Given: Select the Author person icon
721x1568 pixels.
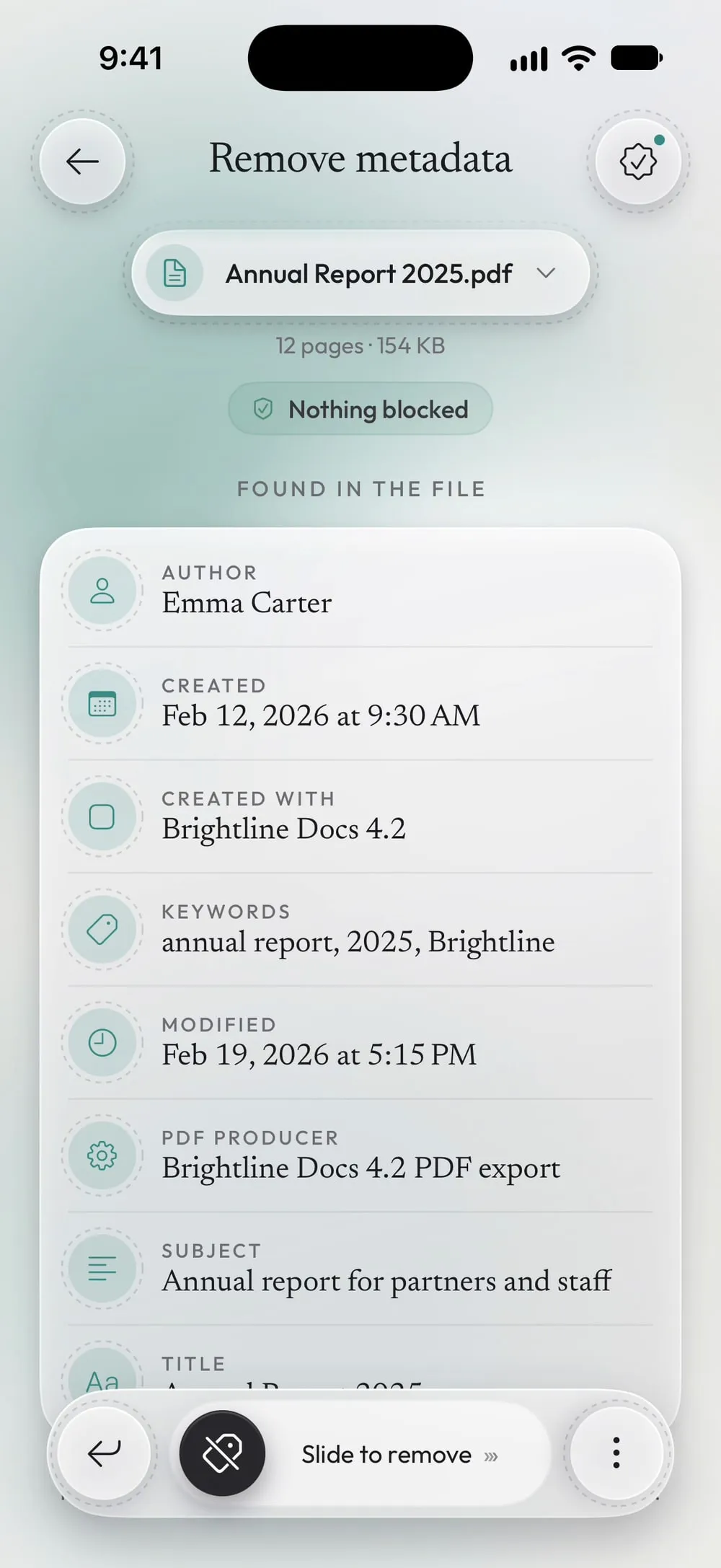Looking at the screenshot, I should [102, 591].
